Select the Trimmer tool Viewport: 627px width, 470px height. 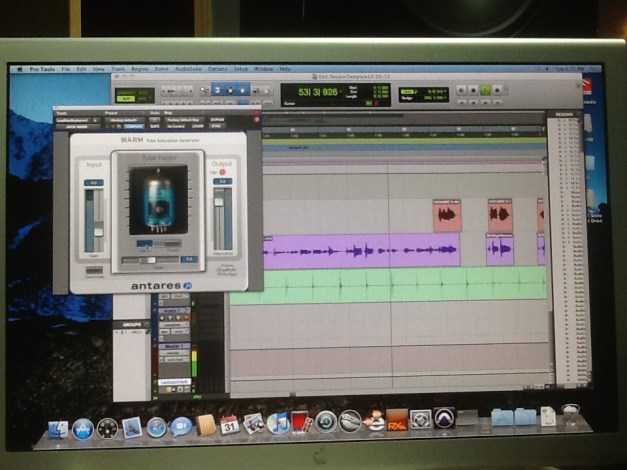coord(217,91)
